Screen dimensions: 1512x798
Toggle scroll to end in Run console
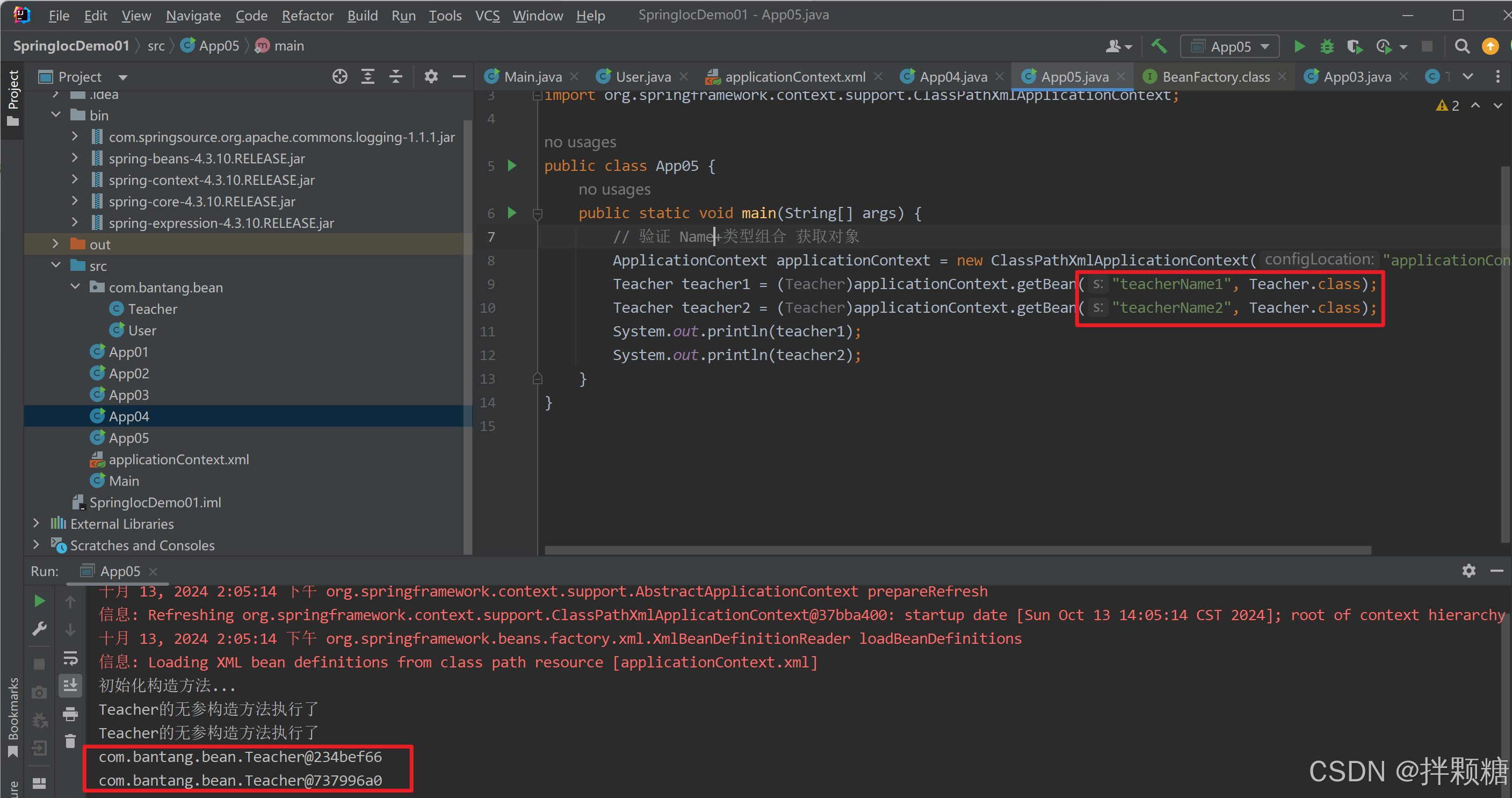click(70, 686)
